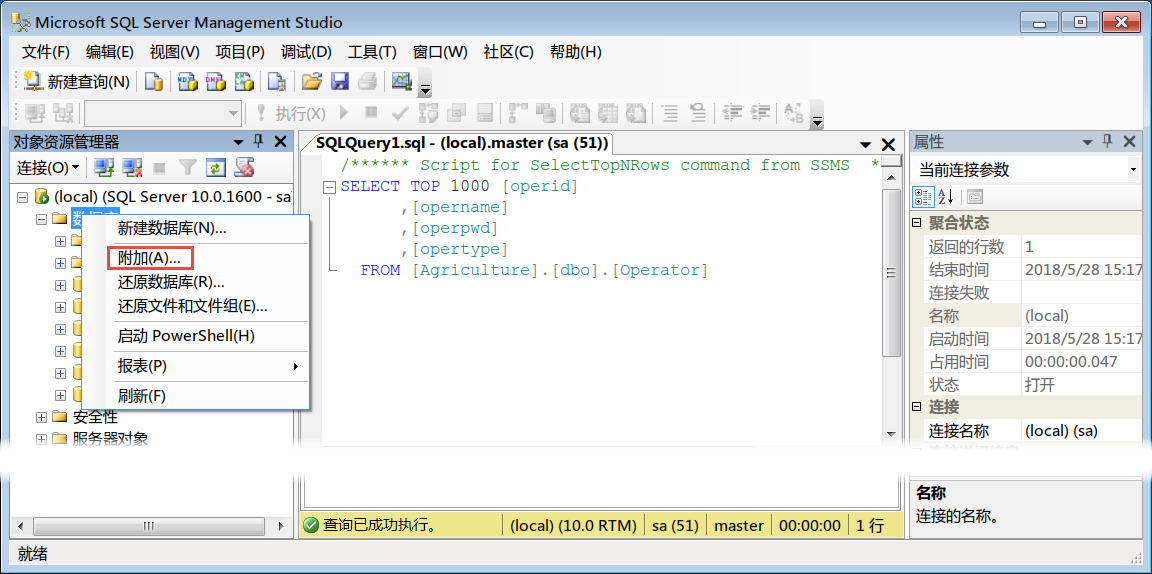This screenshot has height=574, width=1152.
Task: Collapse the (local) SQL Server node
Action: 22,197
